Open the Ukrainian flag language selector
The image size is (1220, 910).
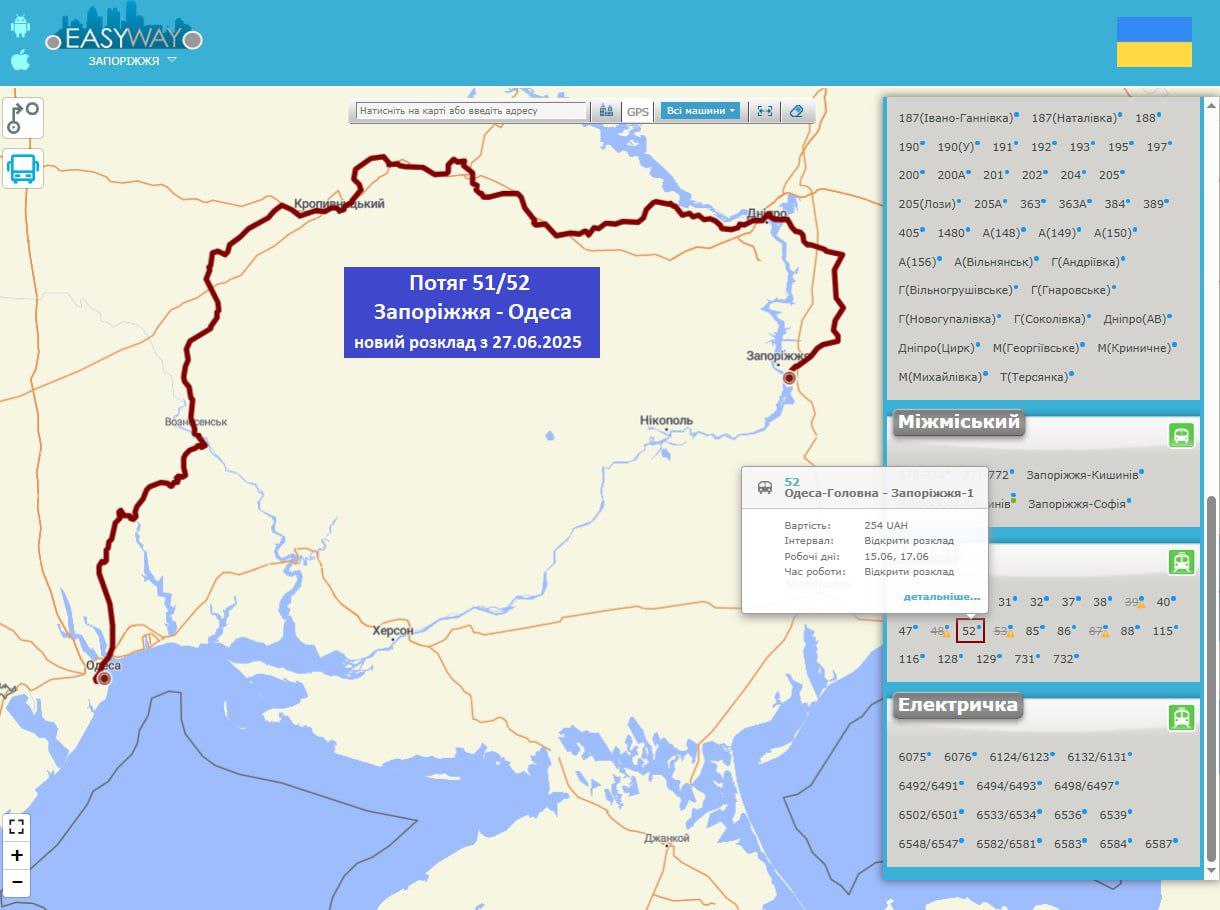1154,42
